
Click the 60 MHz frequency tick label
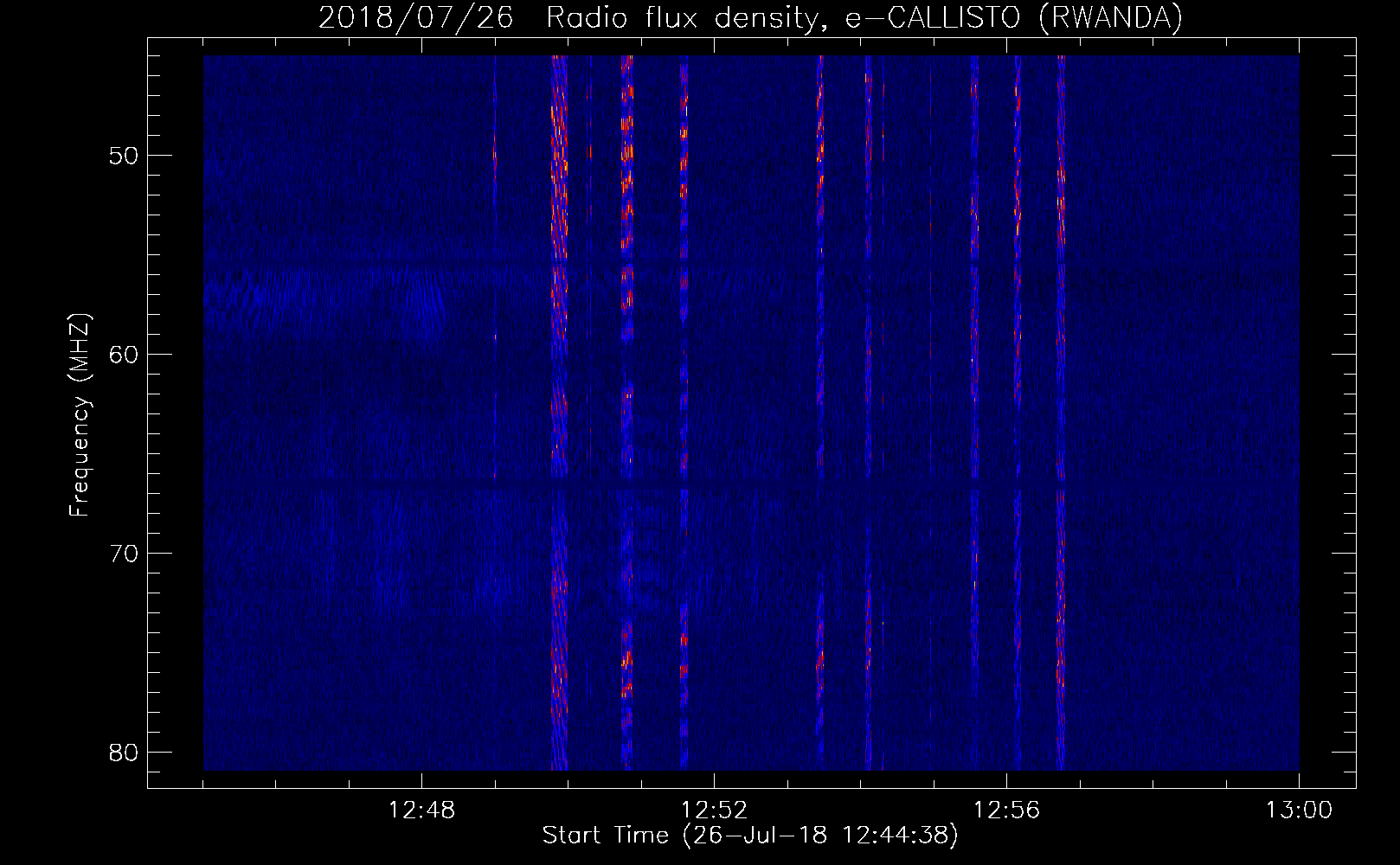coord(125,354)
